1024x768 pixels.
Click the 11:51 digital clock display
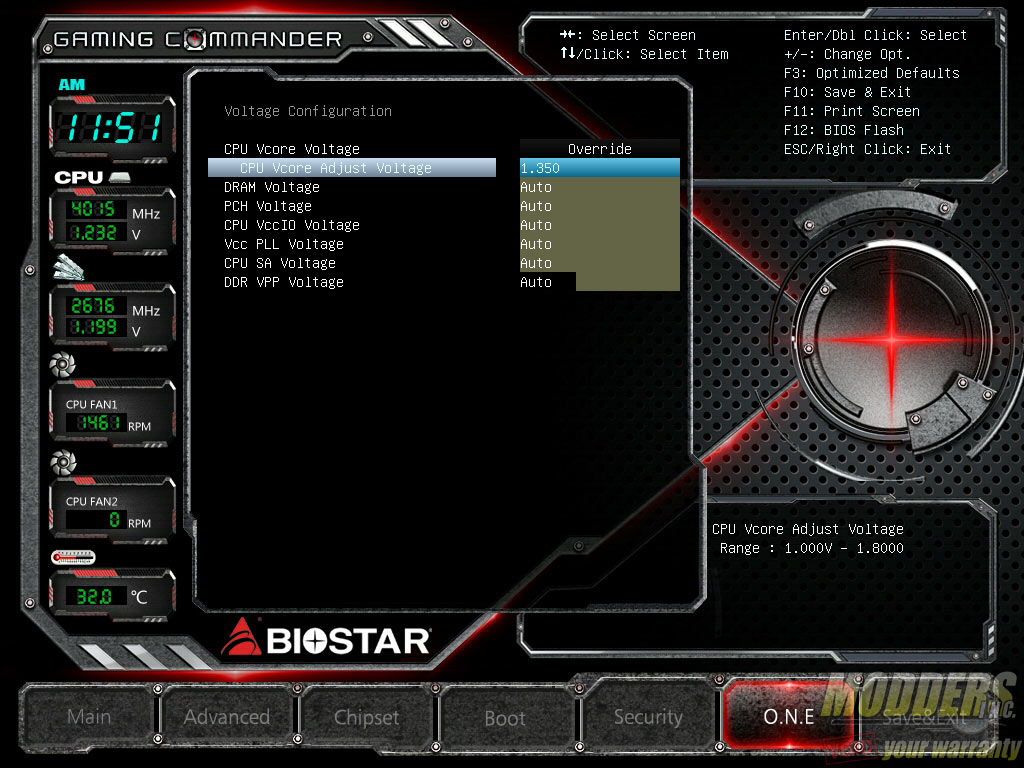(113, 127)
